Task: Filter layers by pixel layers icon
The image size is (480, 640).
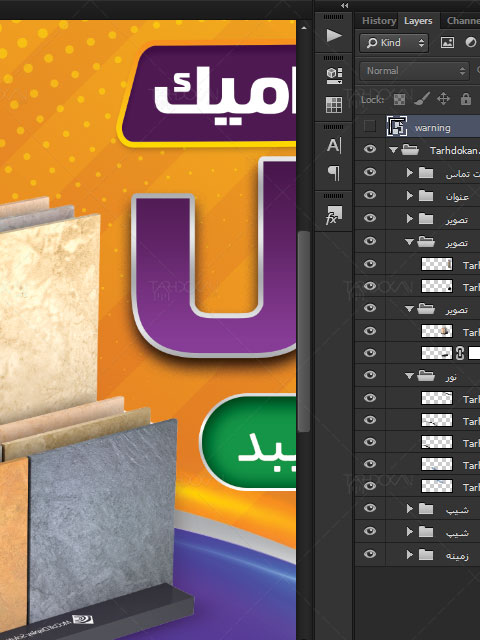Action: point(447,43)
